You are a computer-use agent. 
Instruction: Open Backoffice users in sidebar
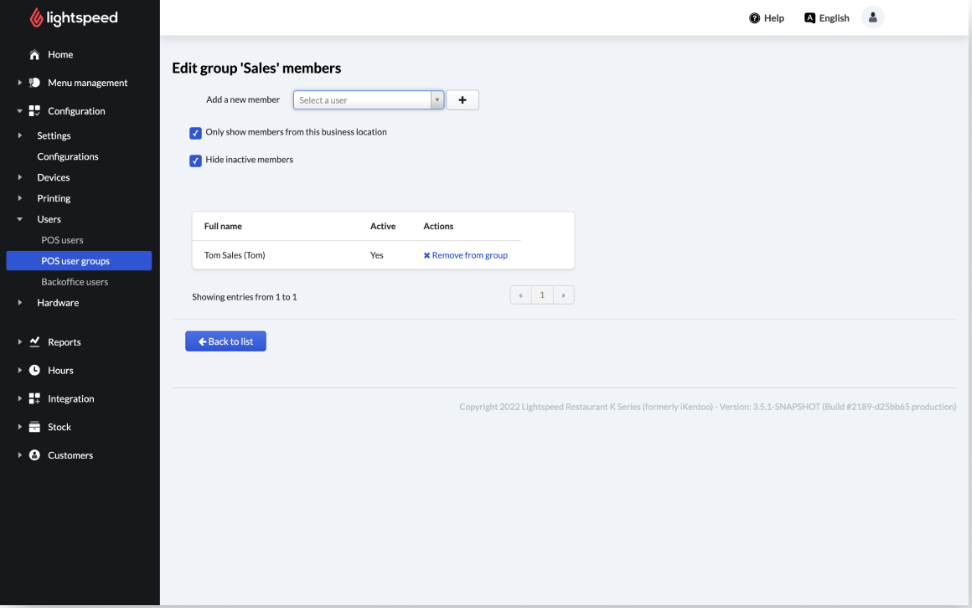click(74, 282)
